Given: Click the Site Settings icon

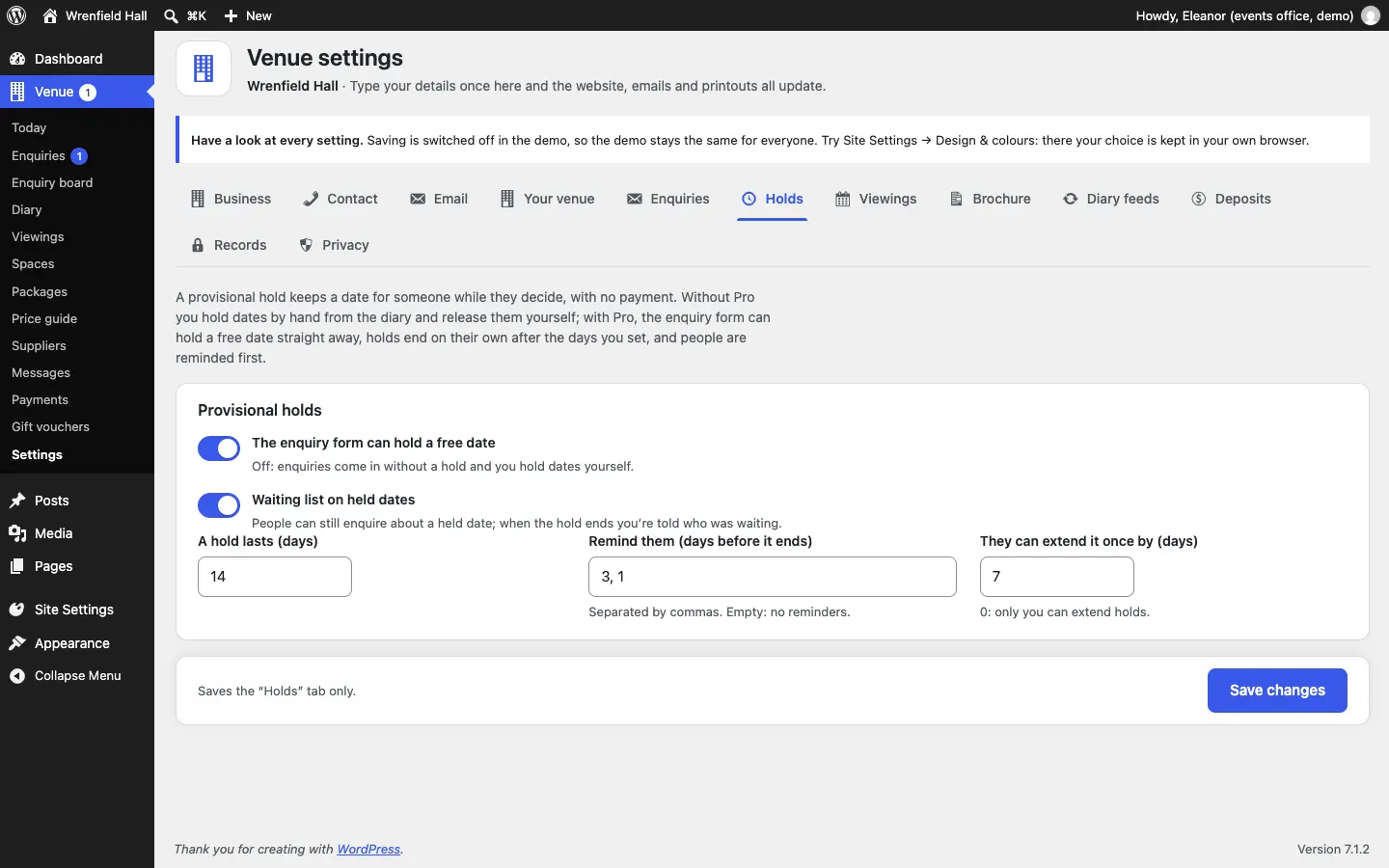Looking at the screenshot, I should (17, 610).
